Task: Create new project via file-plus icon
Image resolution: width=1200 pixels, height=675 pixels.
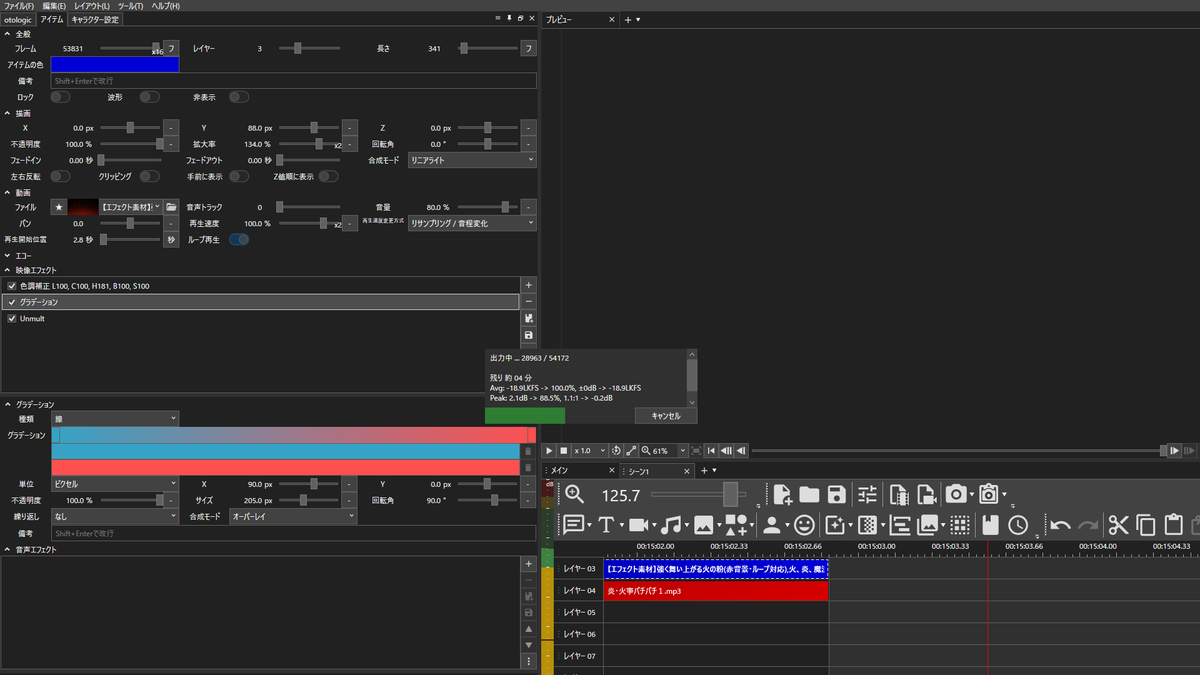Action: 782,494
